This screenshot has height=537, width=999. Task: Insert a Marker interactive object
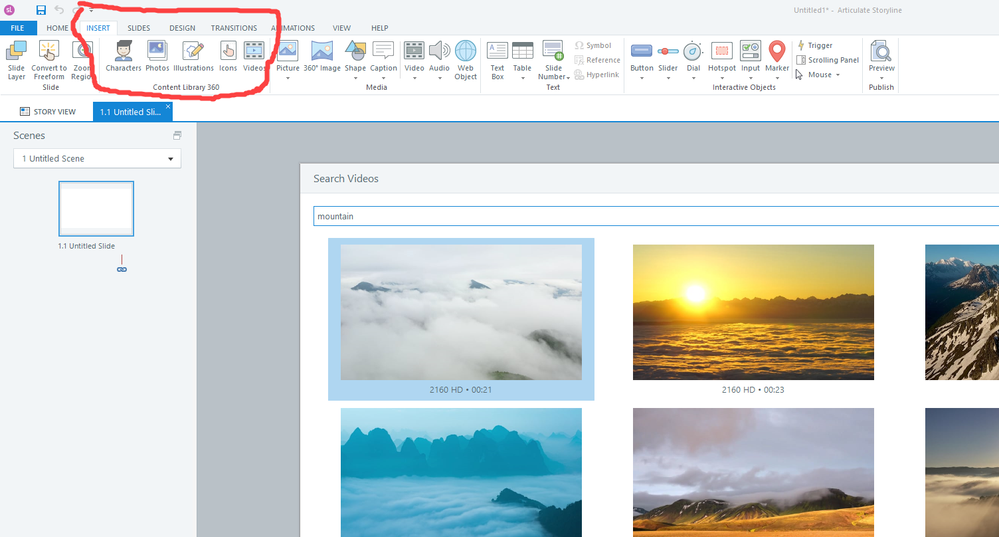777,56
